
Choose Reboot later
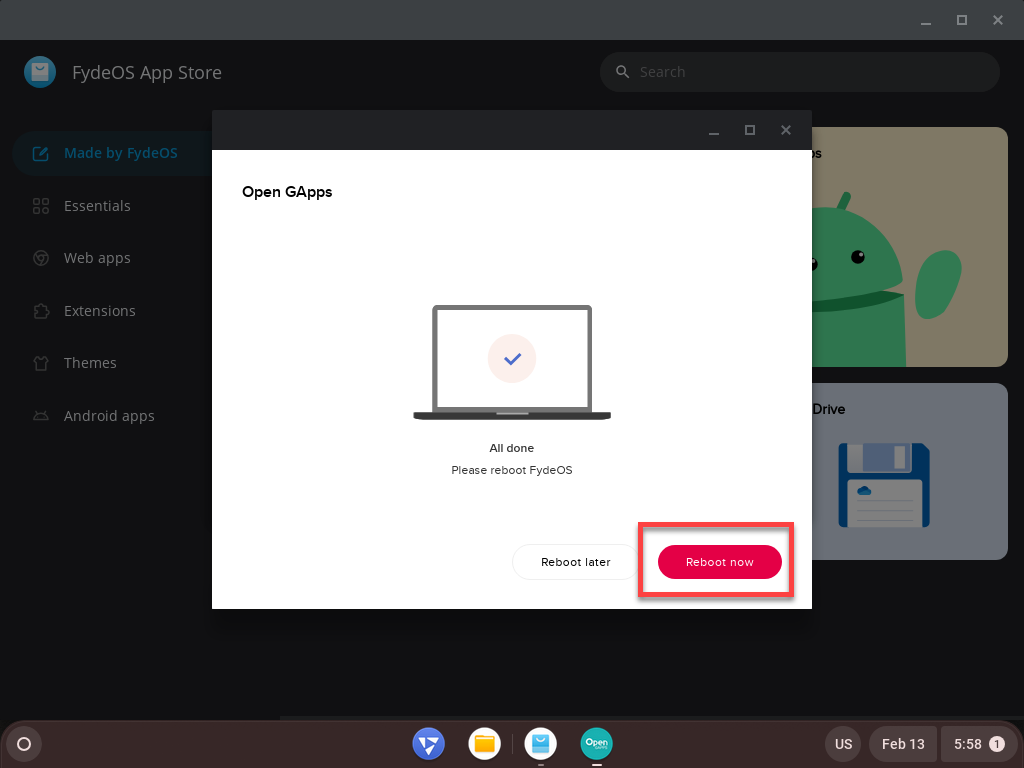point(575,562)
